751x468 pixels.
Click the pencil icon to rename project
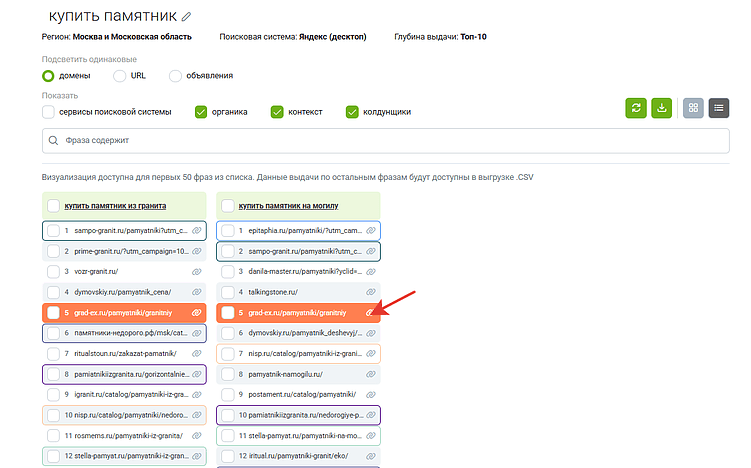pyautogui.click(x=187, y=17)
